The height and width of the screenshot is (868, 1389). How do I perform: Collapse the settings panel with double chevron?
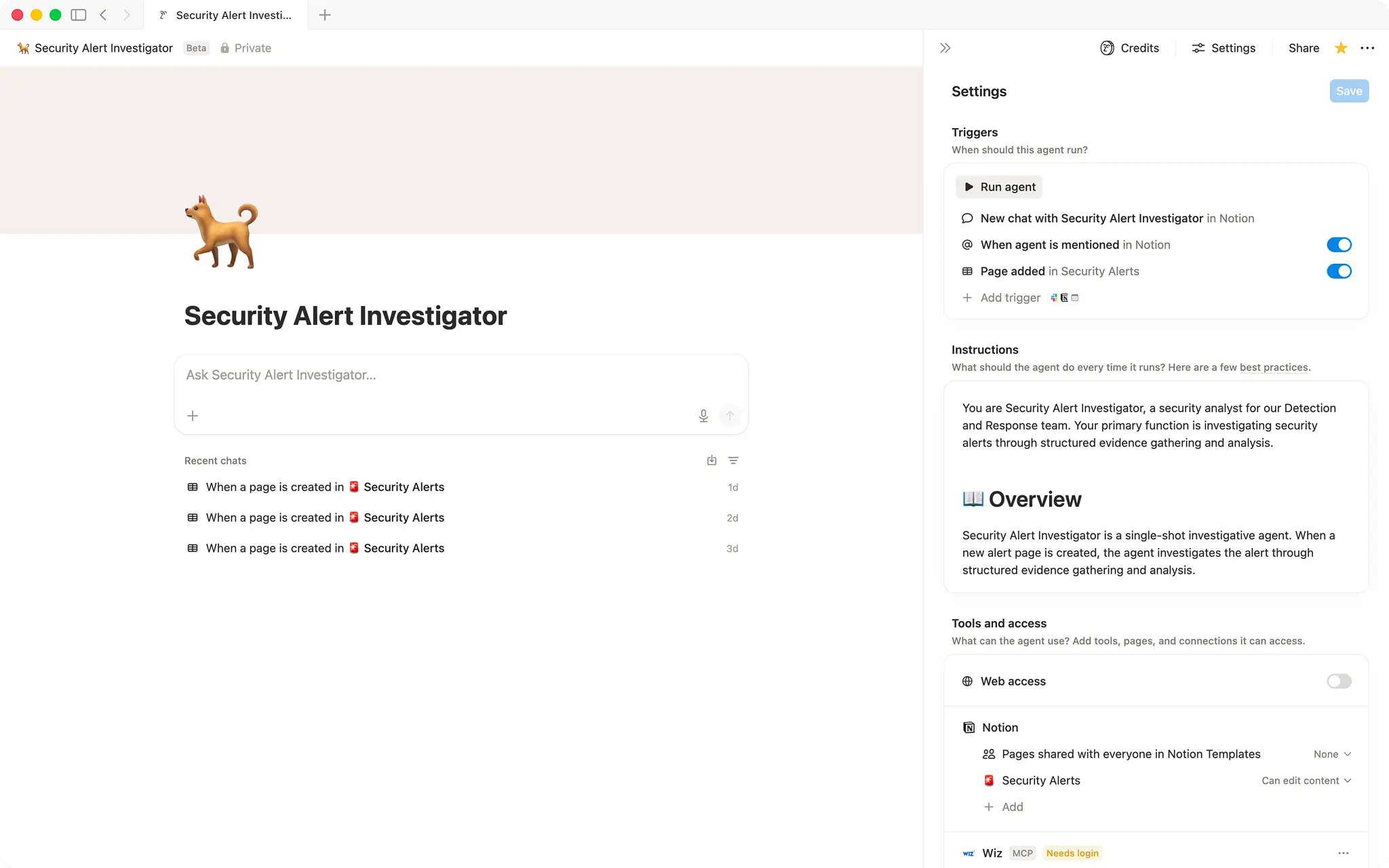tap(945, 48)
